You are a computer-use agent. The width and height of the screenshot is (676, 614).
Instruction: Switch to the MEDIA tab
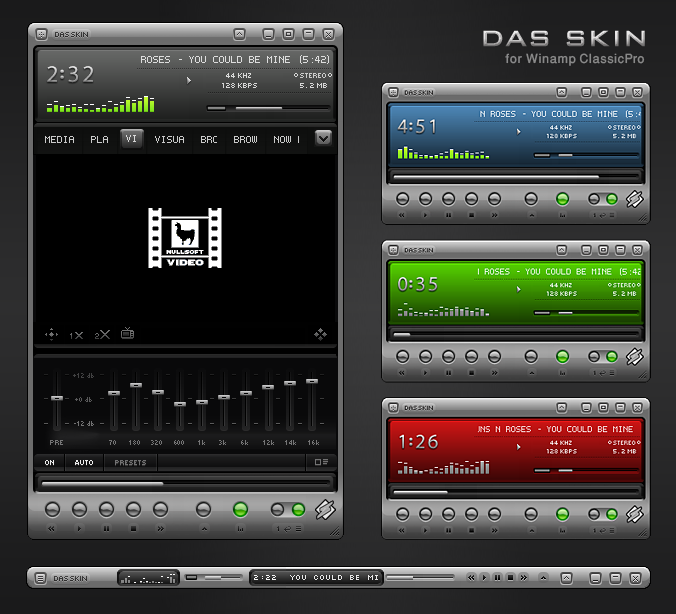click(59, 140)
